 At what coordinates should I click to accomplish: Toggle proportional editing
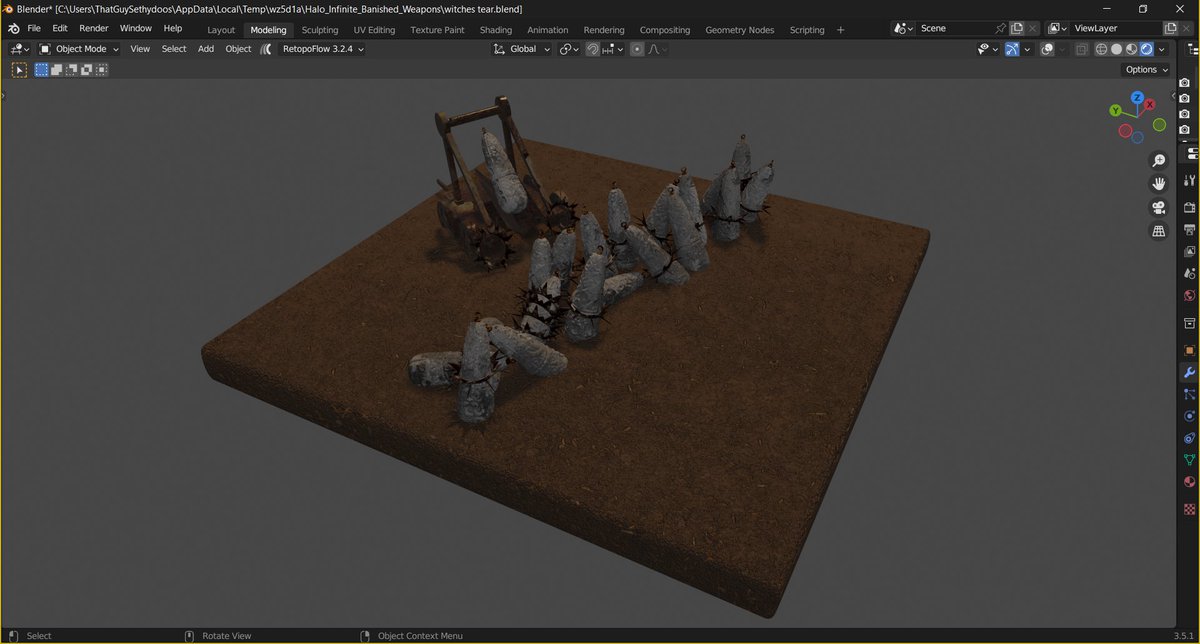tap(637, 49)
